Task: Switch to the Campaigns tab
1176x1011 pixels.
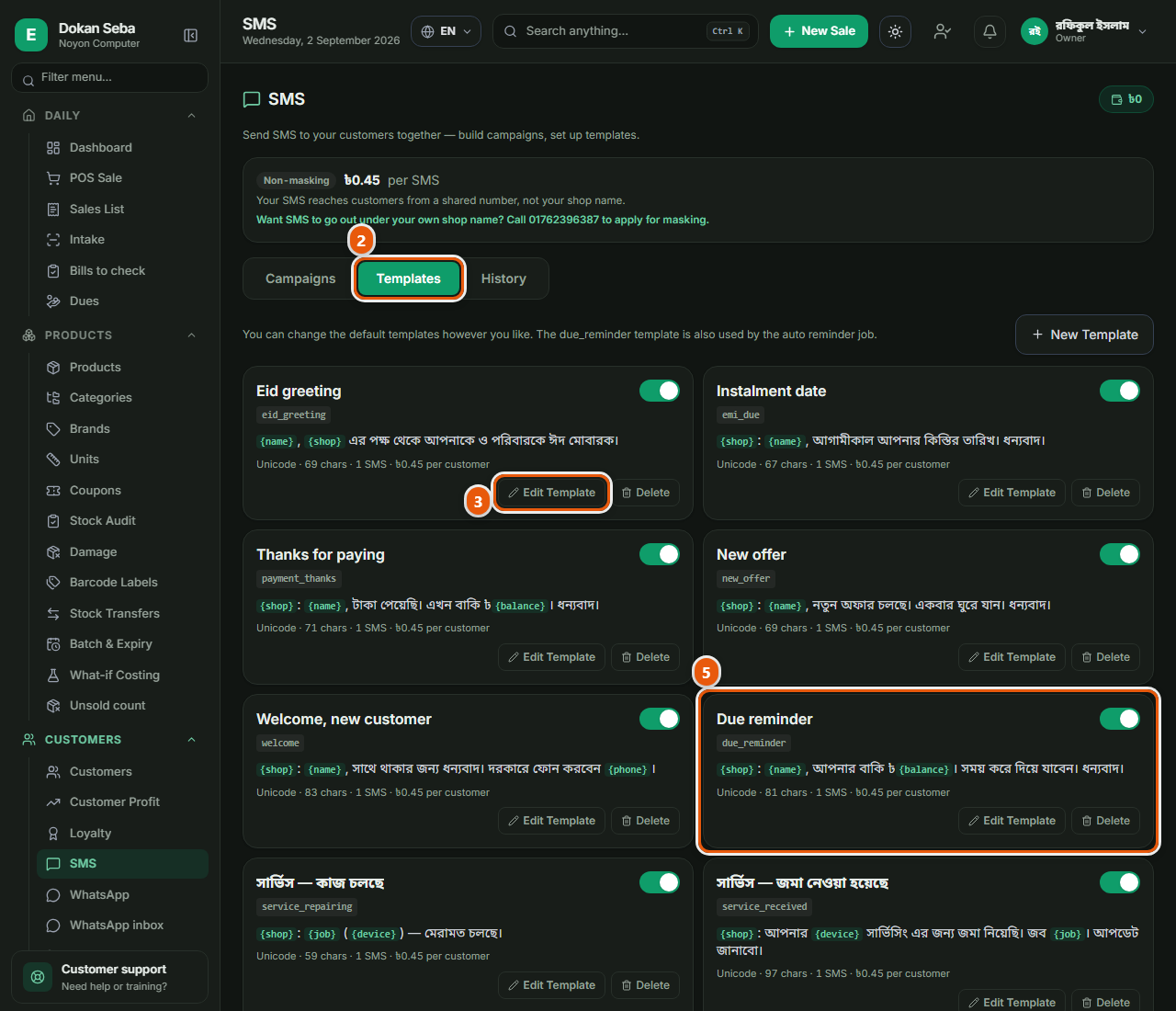Action: tap(300, 278)
